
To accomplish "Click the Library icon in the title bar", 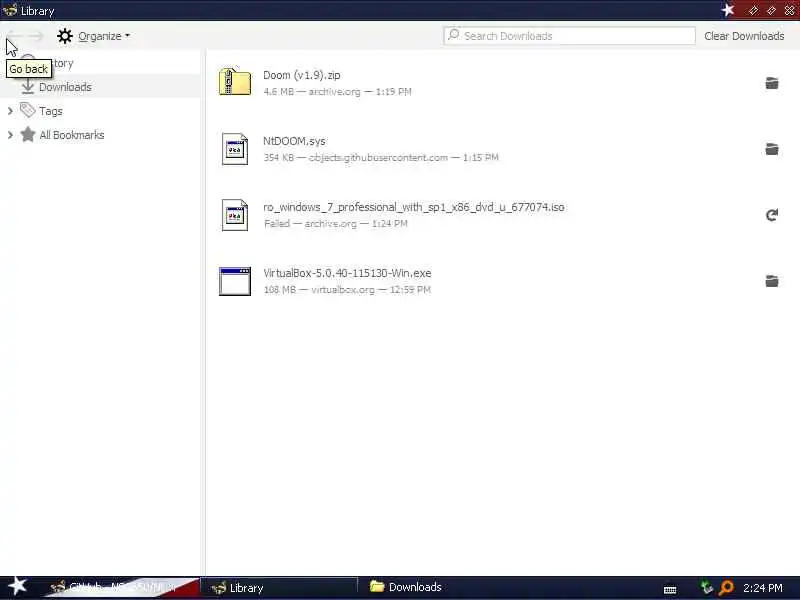I will click(9, 10).
